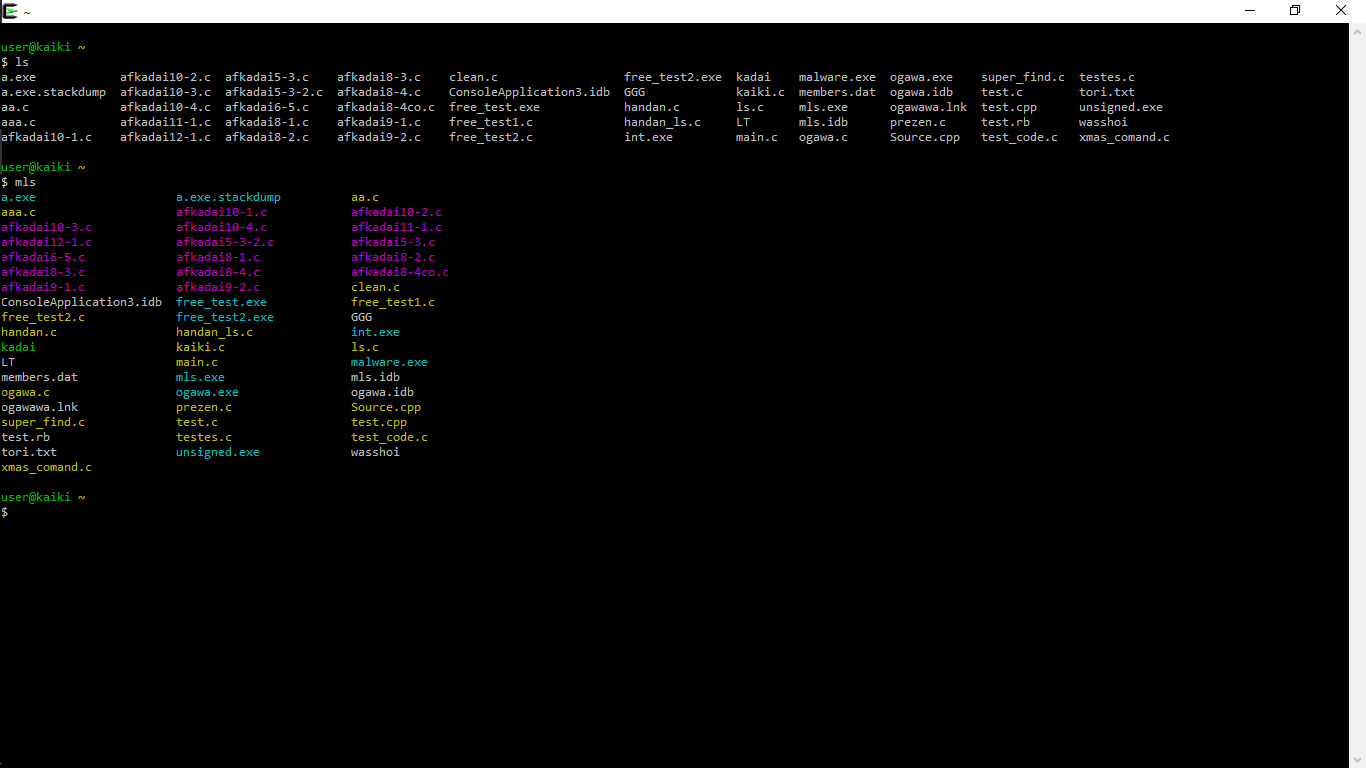Click the empty '$' prompt at the bottom

coord(4,512)
